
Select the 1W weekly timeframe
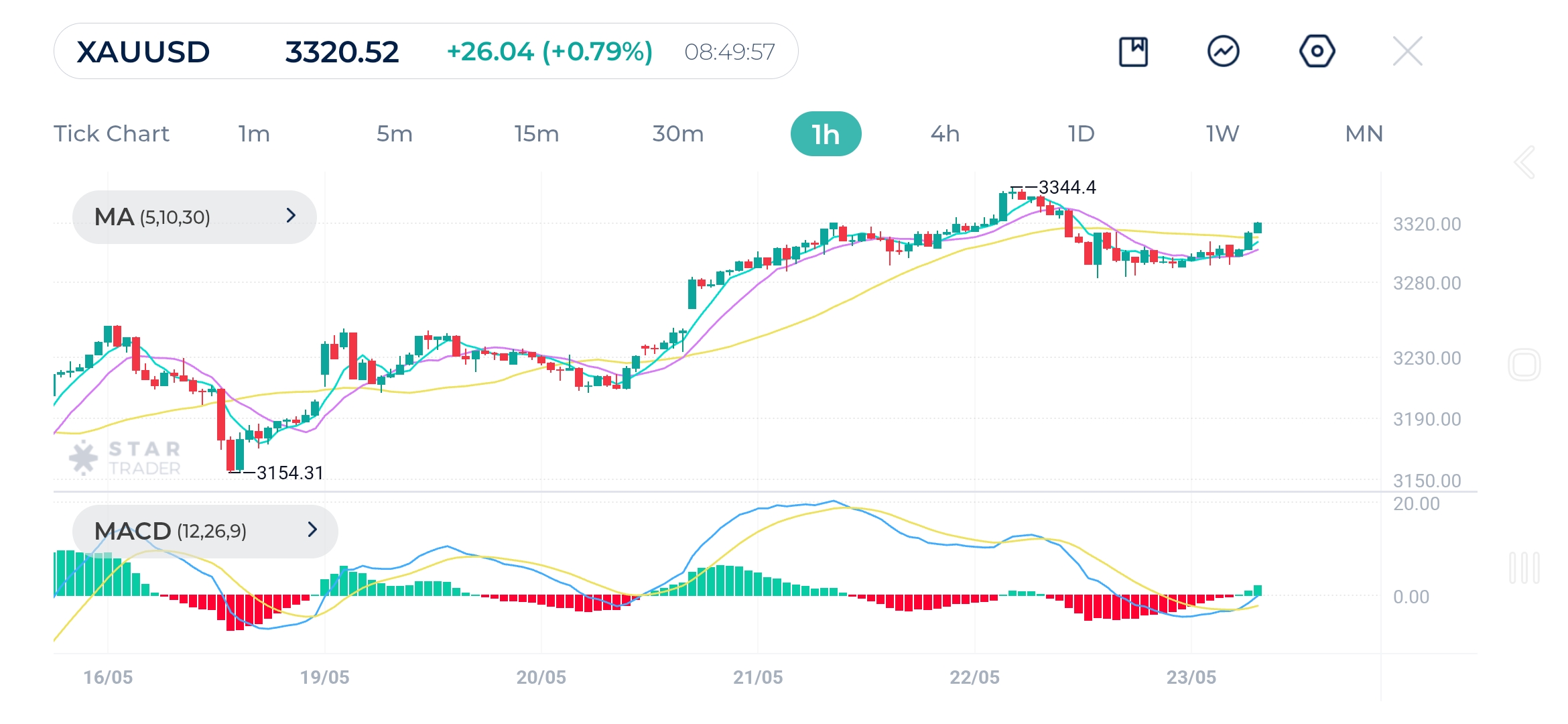point(1221,133)
